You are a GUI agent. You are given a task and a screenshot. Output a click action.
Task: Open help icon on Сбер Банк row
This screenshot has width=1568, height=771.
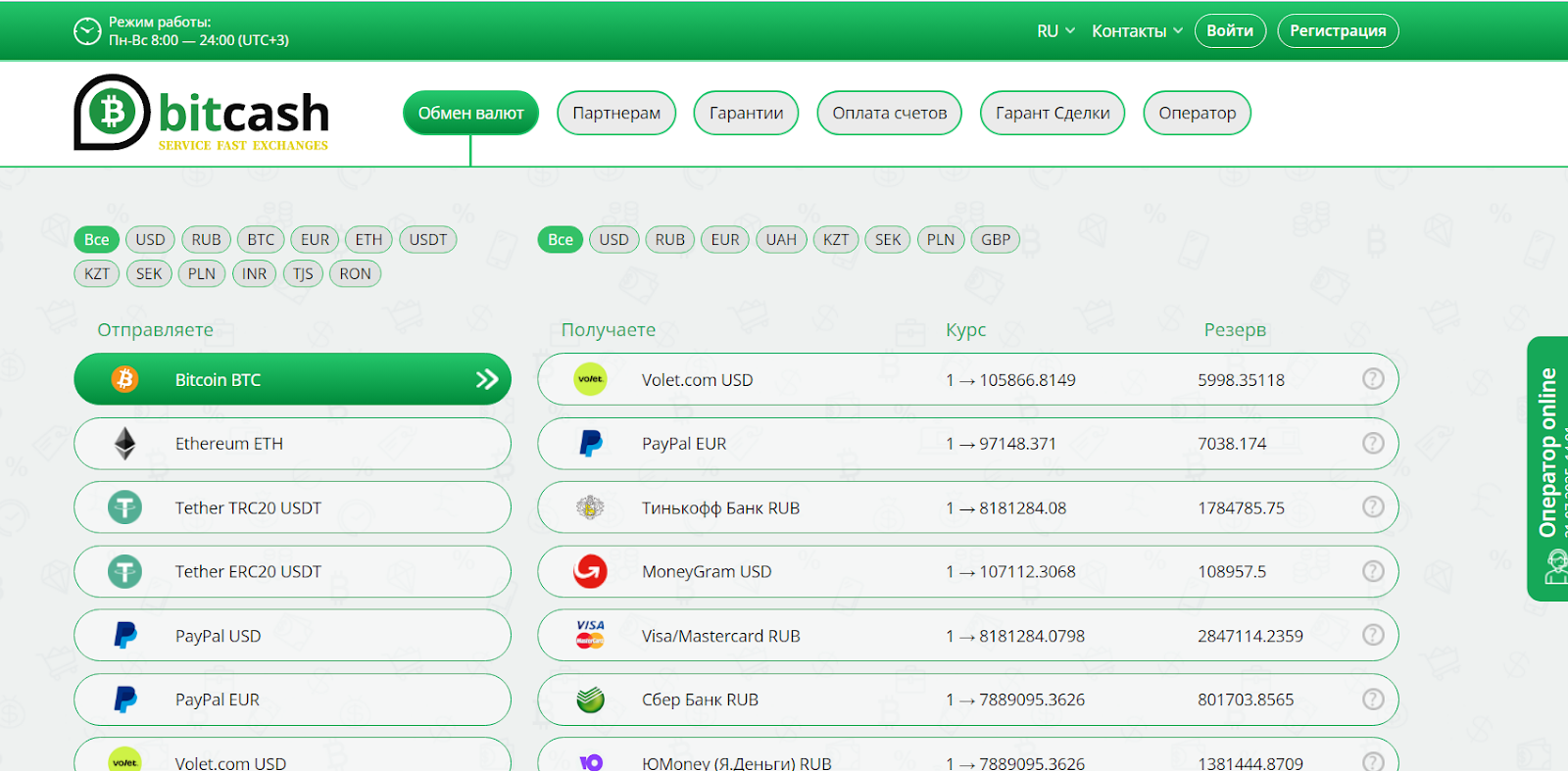coord(1373,699)
